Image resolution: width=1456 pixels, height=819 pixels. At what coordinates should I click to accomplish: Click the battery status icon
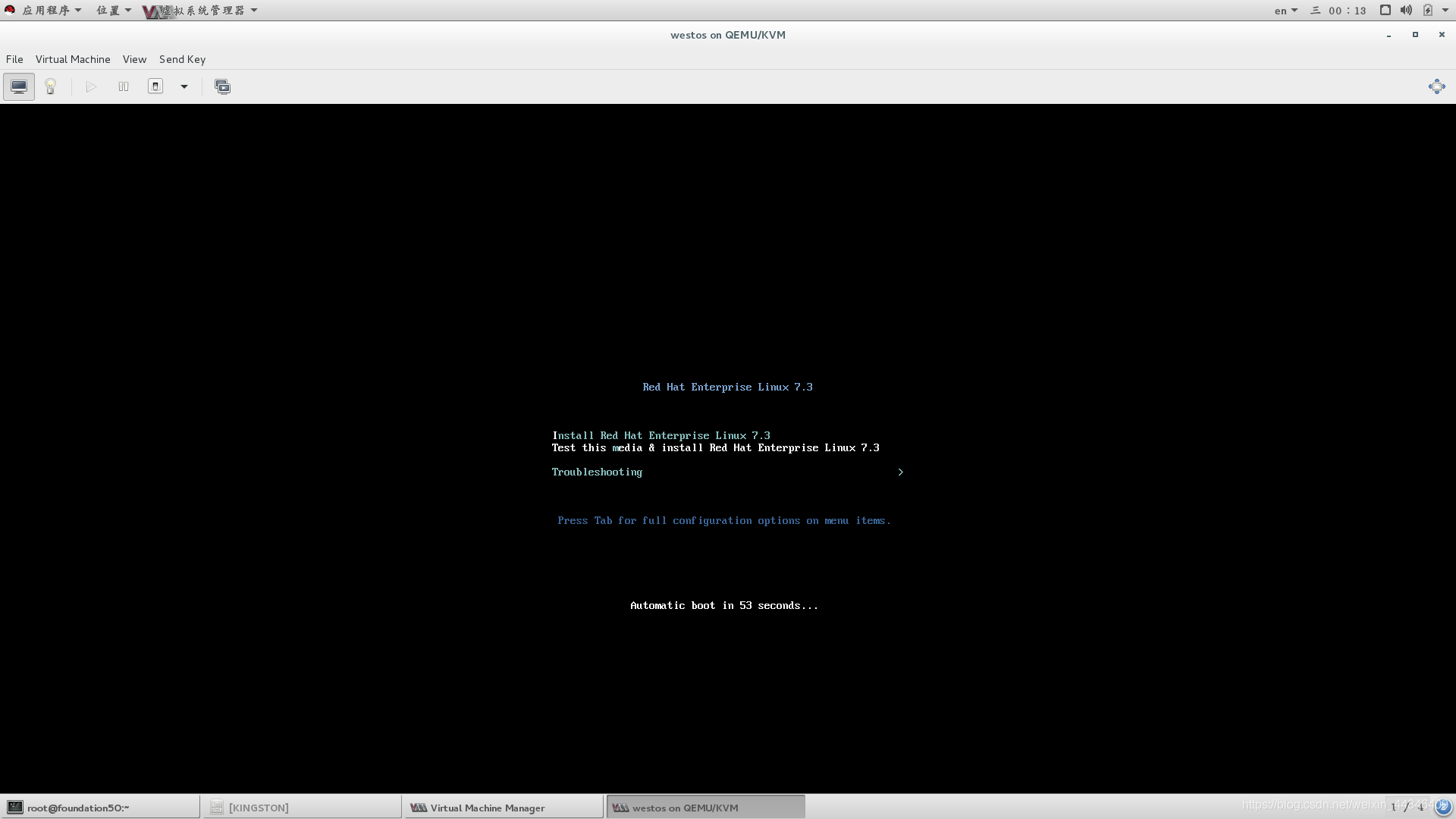click(1427, 10)
